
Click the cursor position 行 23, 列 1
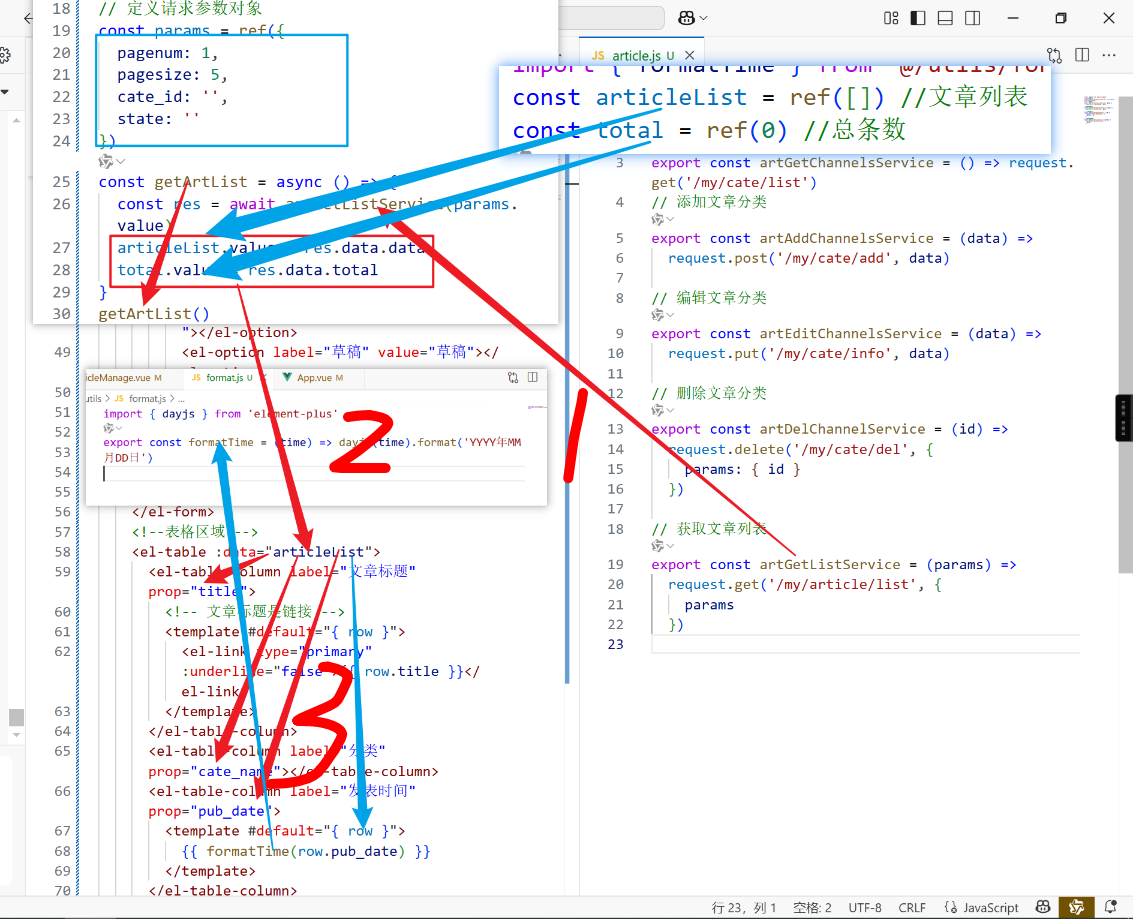coord(744,907)
